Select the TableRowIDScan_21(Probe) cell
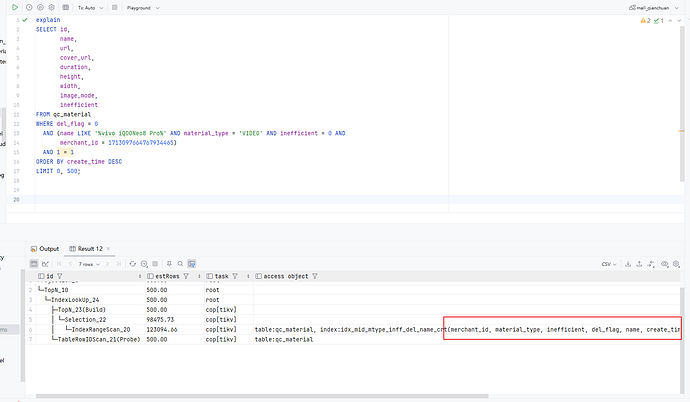The width and height of the screenshot is (690, 402). point(90,340)
